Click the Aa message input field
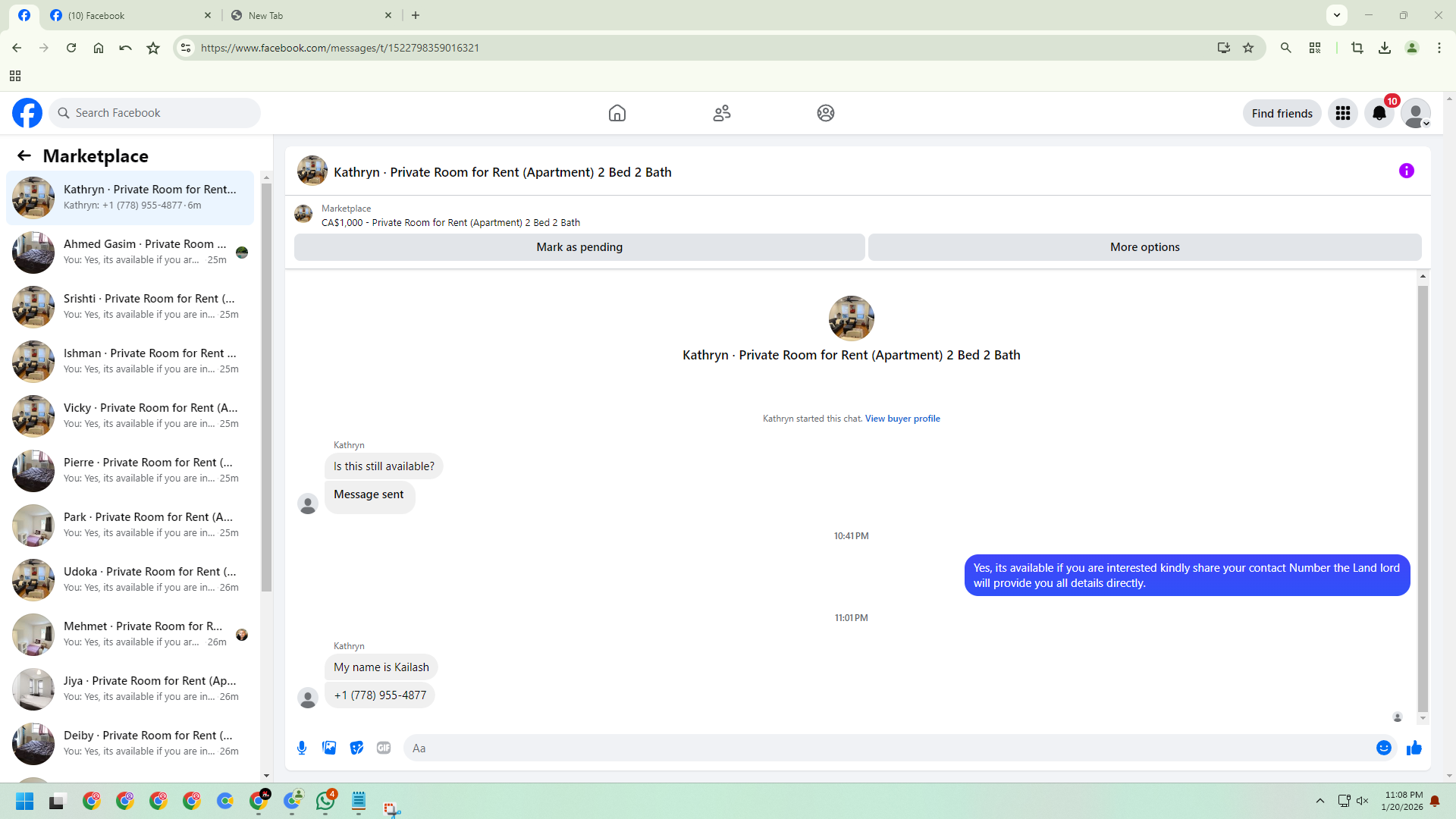 pos(887,748)
